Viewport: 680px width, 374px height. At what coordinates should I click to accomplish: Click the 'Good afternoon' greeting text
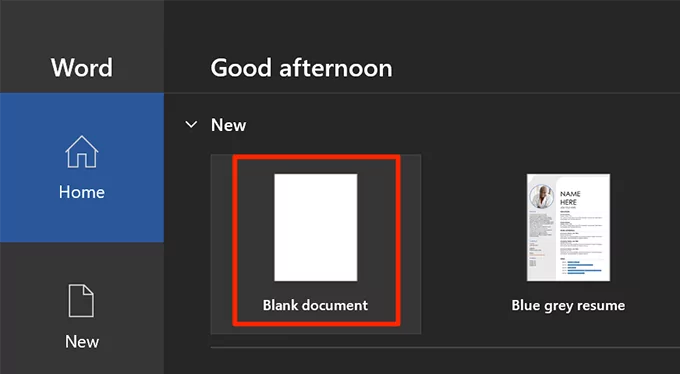(301, 68)
